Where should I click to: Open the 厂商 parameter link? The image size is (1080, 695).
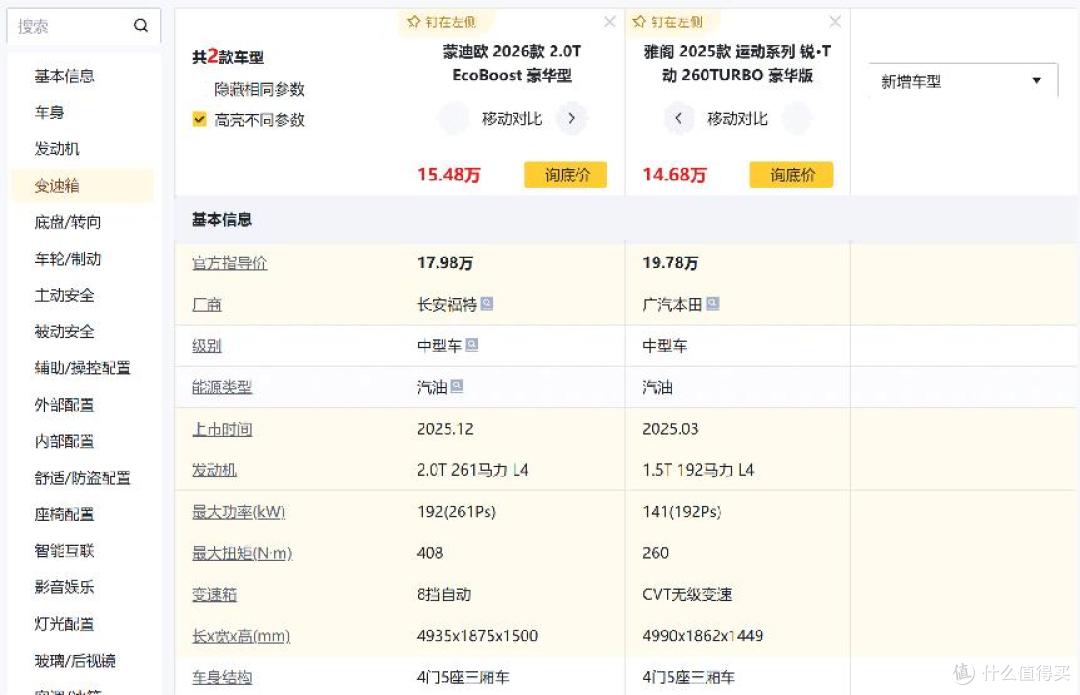coord(207,304)
